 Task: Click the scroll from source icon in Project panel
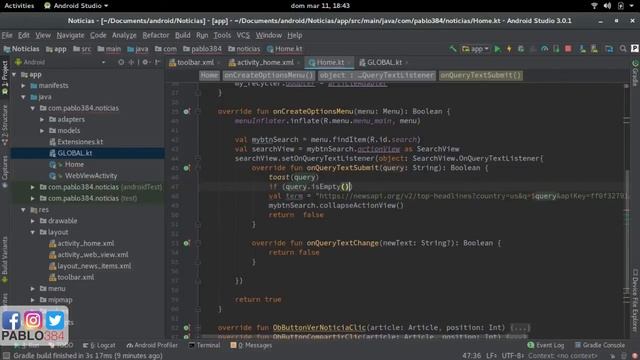click(121, 62)
